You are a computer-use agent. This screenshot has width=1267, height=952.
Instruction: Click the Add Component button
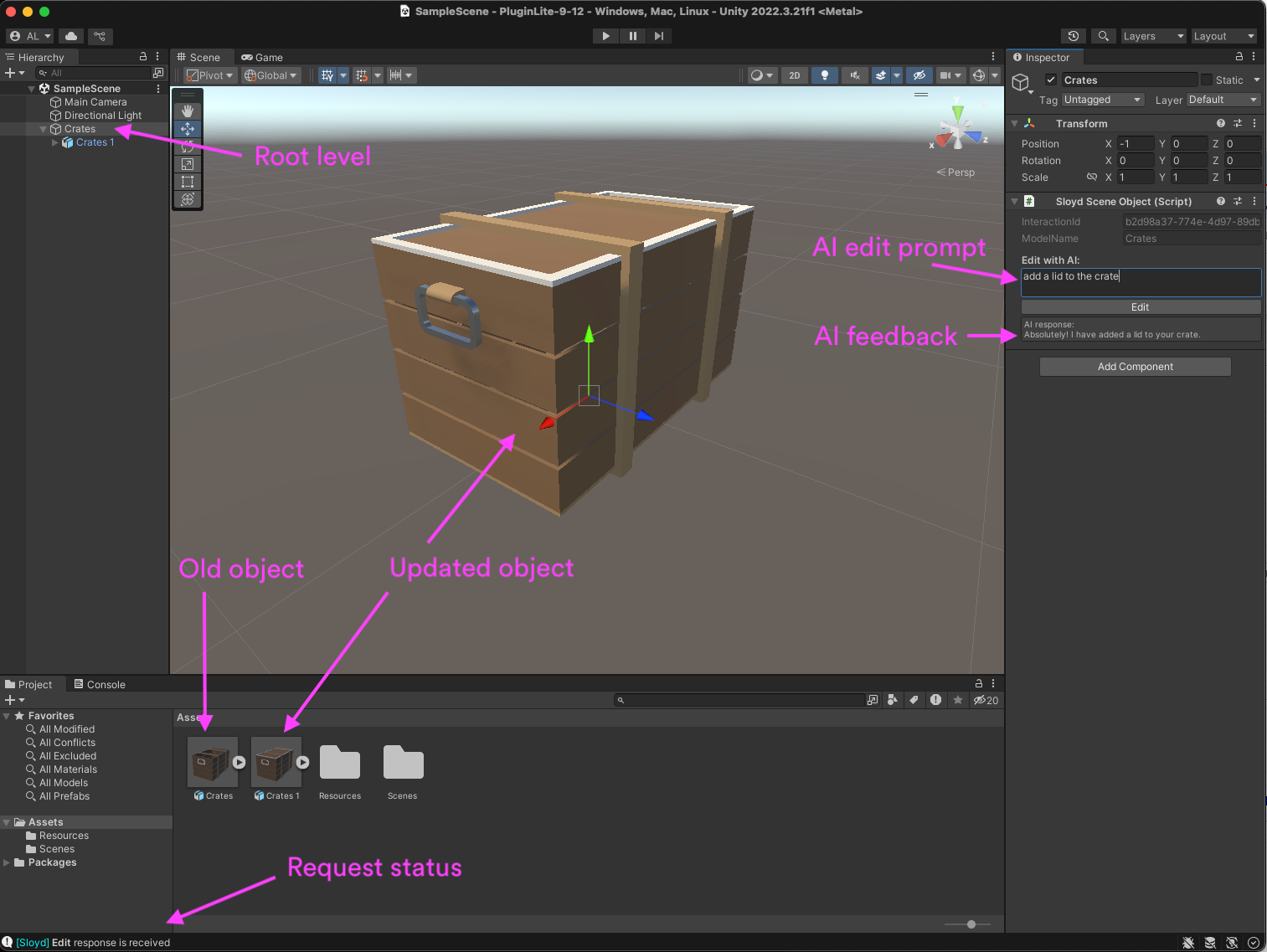[1135, 367]
